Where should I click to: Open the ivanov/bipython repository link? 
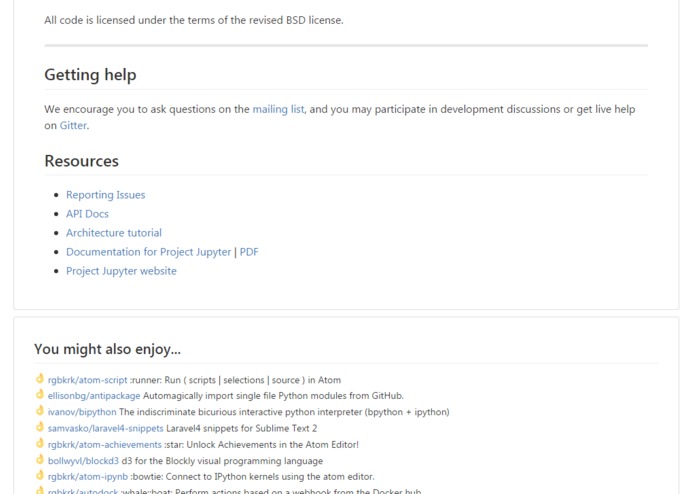[82, 412]
